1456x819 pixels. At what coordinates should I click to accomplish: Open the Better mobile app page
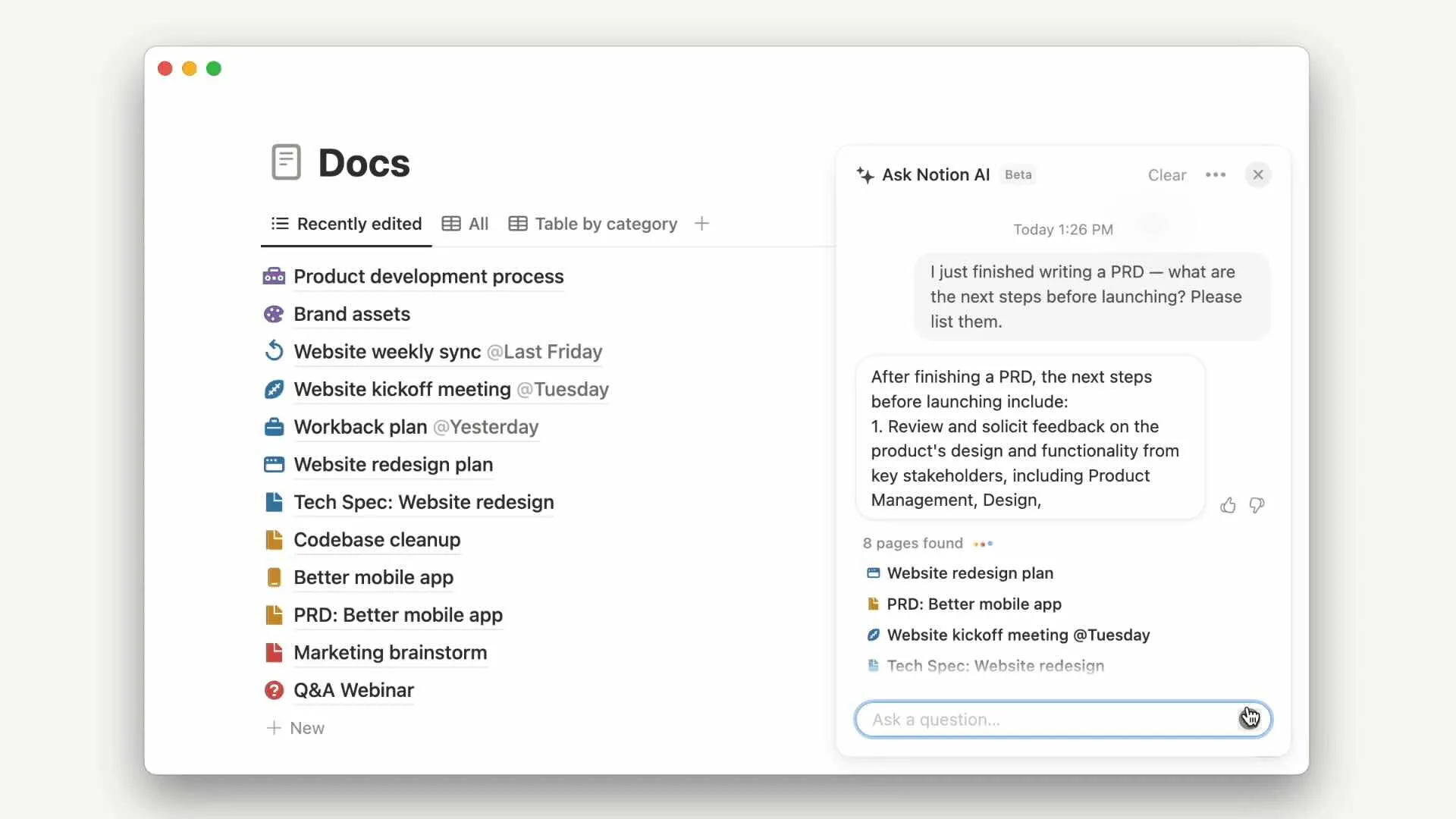tap(373, 577)
